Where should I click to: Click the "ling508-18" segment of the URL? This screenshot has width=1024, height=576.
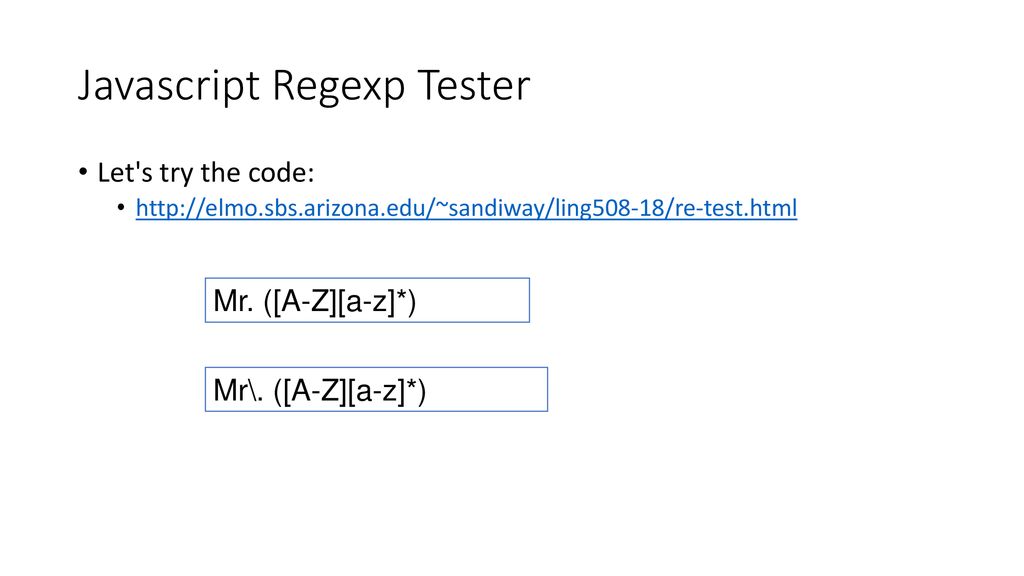pos(611,208)
